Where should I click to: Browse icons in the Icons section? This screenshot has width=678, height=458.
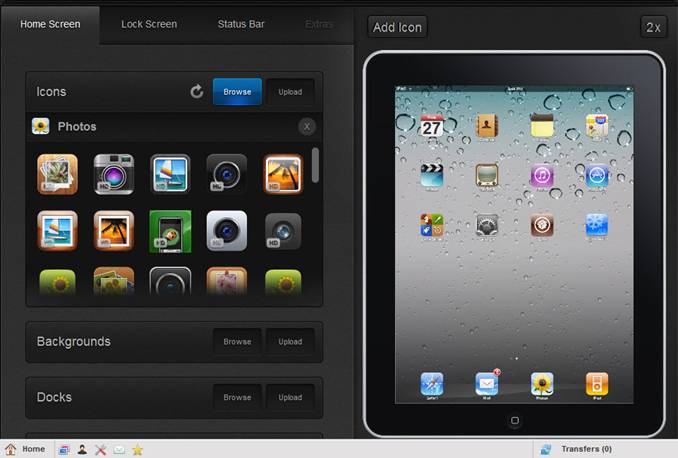click(x=237, y=92)
